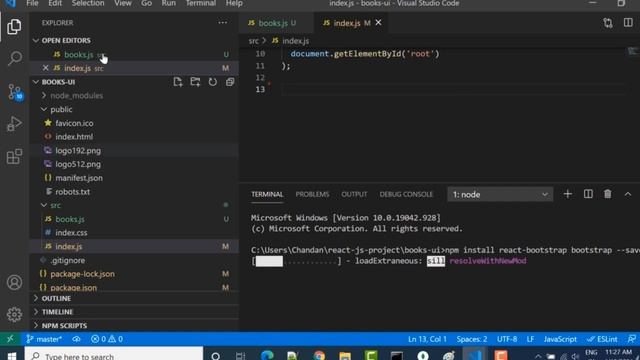Open changes compare icon in editor toolbar
Screen dimensions: 640x360
pyautogui.click(x=608, y=23)
